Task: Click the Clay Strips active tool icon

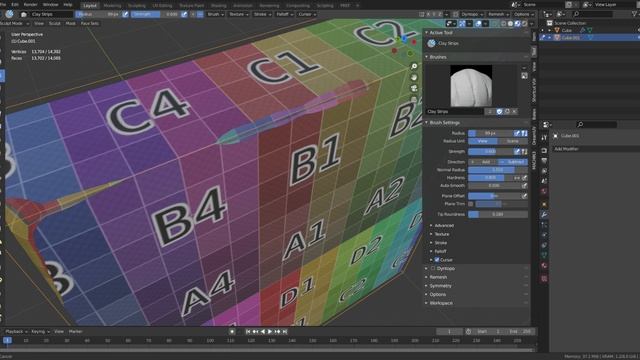Action: coord(431,43)
